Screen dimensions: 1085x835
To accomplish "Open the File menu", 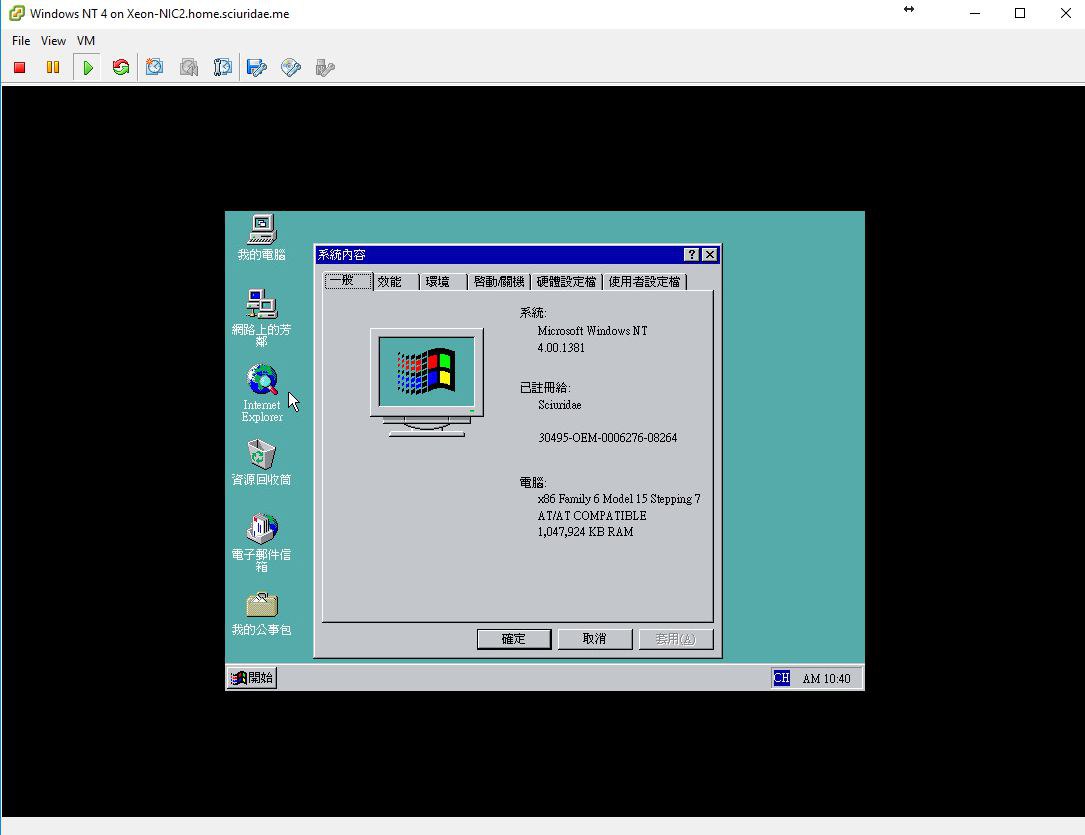I will coord(21,41).
